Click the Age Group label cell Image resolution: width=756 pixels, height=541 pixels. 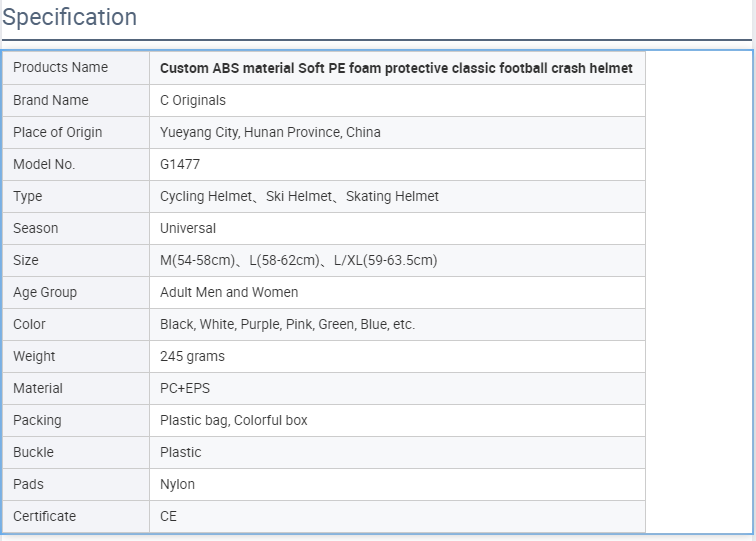point(76,292)
